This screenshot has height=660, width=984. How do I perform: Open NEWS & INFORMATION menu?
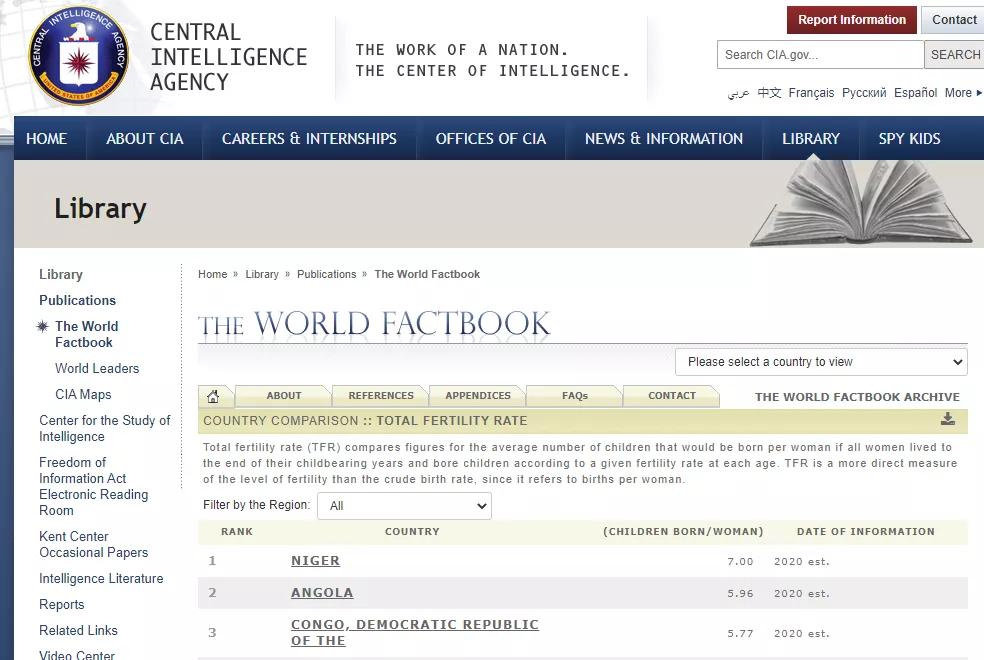[664, 139]
